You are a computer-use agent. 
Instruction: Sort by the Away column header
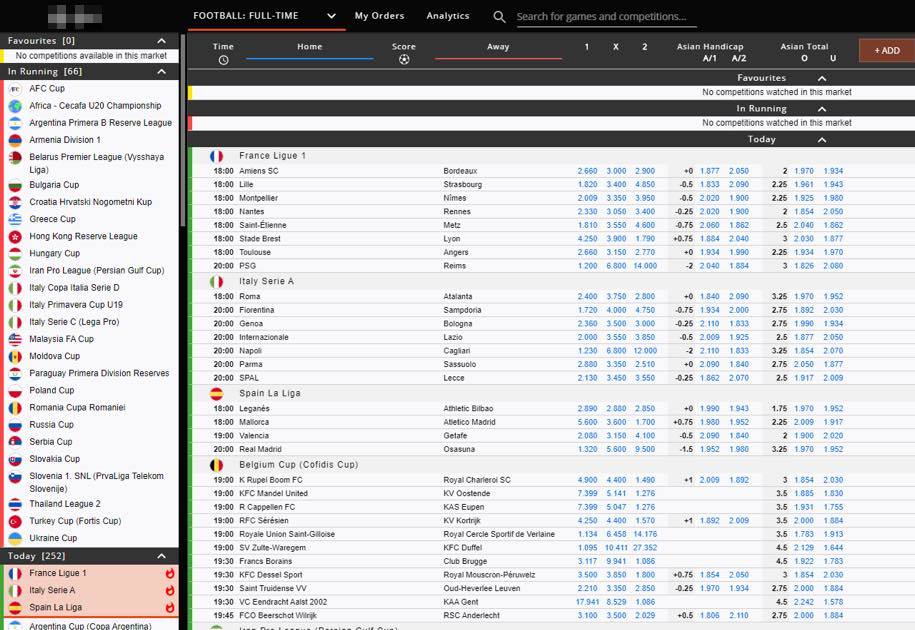point(498,47)
